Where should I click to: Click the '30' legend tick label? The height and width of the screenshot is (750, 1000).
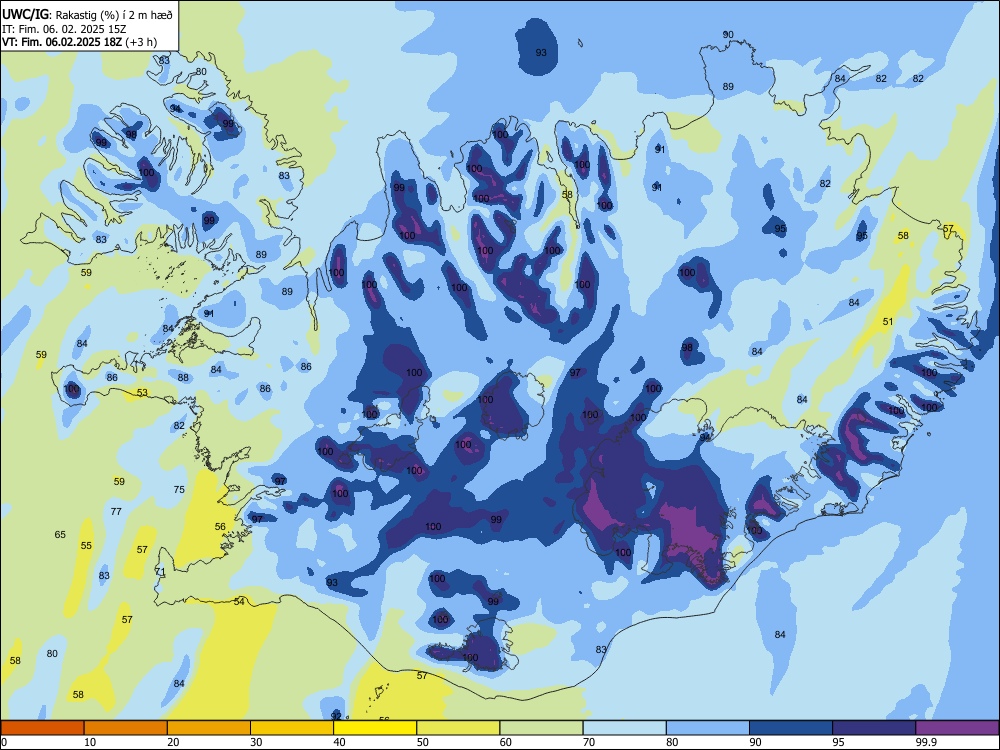click(x=256, y=742)
